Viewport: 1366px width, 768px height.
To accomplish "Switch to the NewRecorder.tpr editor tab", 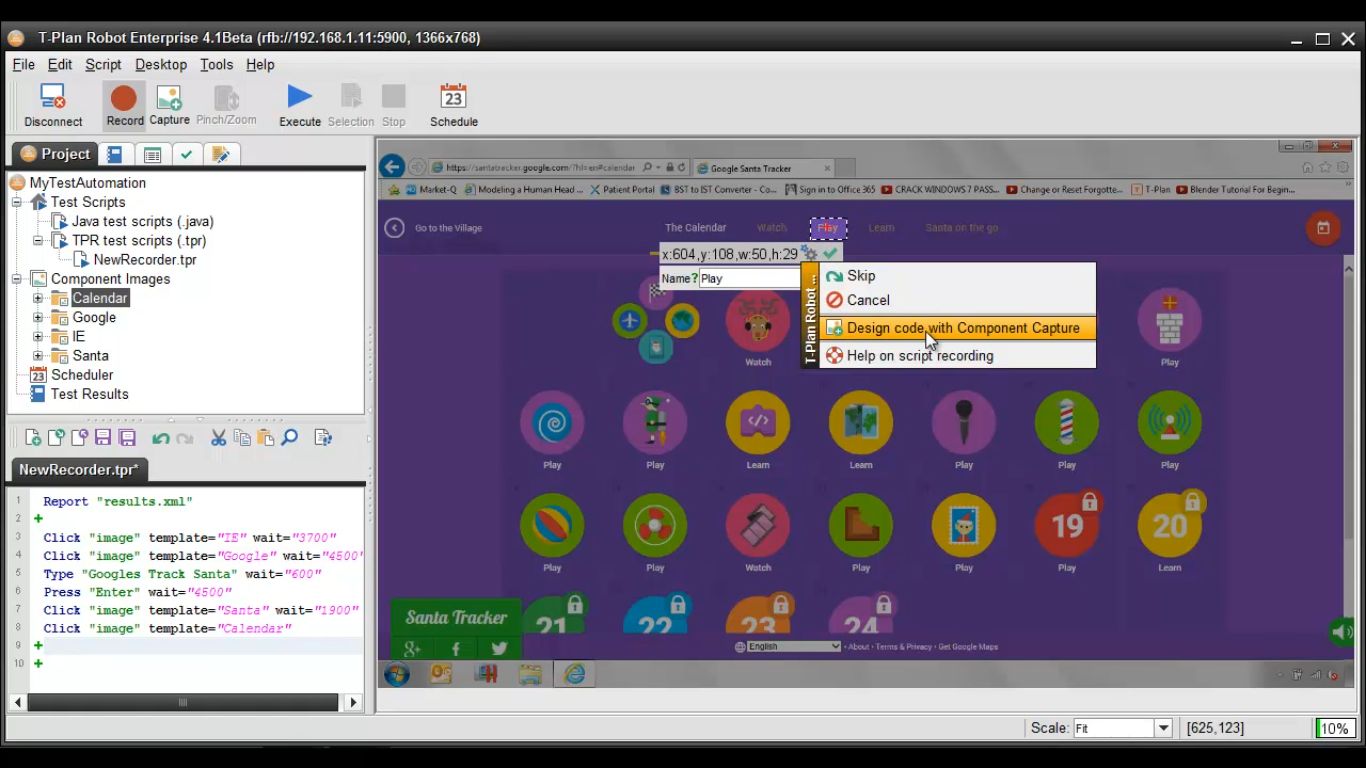I will [x=79, y=469].
